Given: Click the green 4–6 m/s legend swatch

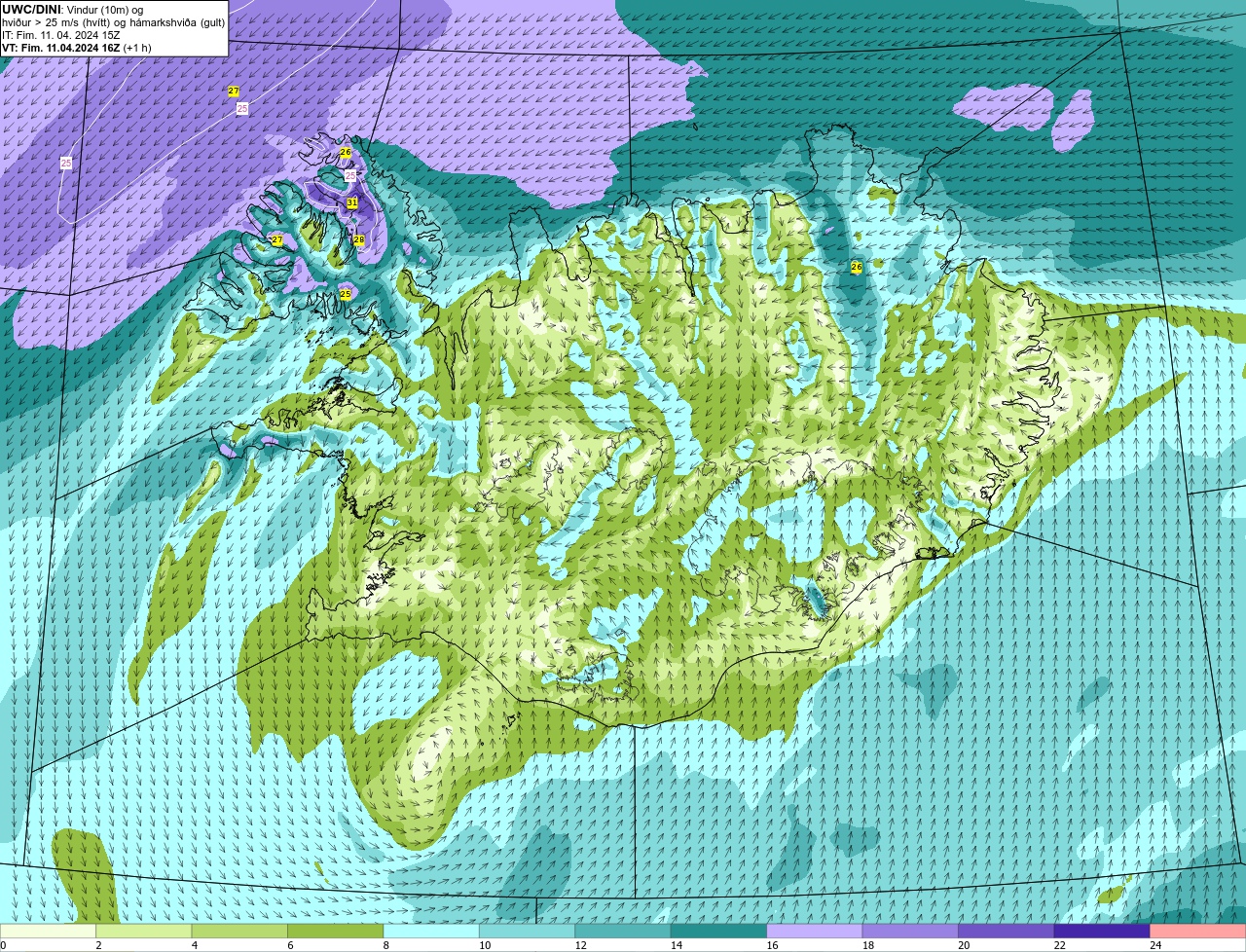Looking at the screenshot, I should tap(239, 932).
